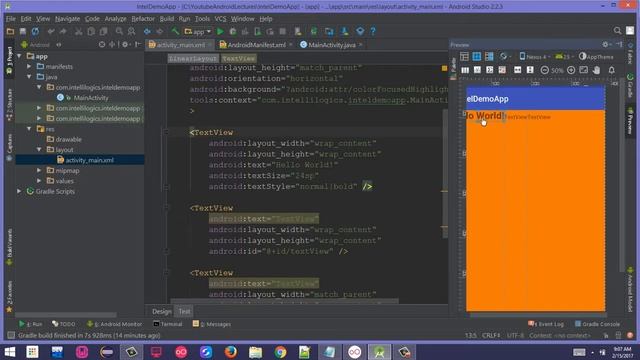Click the Synchronize toolbar icon
This screenshot has width=640, height=360.
(36, 31)
